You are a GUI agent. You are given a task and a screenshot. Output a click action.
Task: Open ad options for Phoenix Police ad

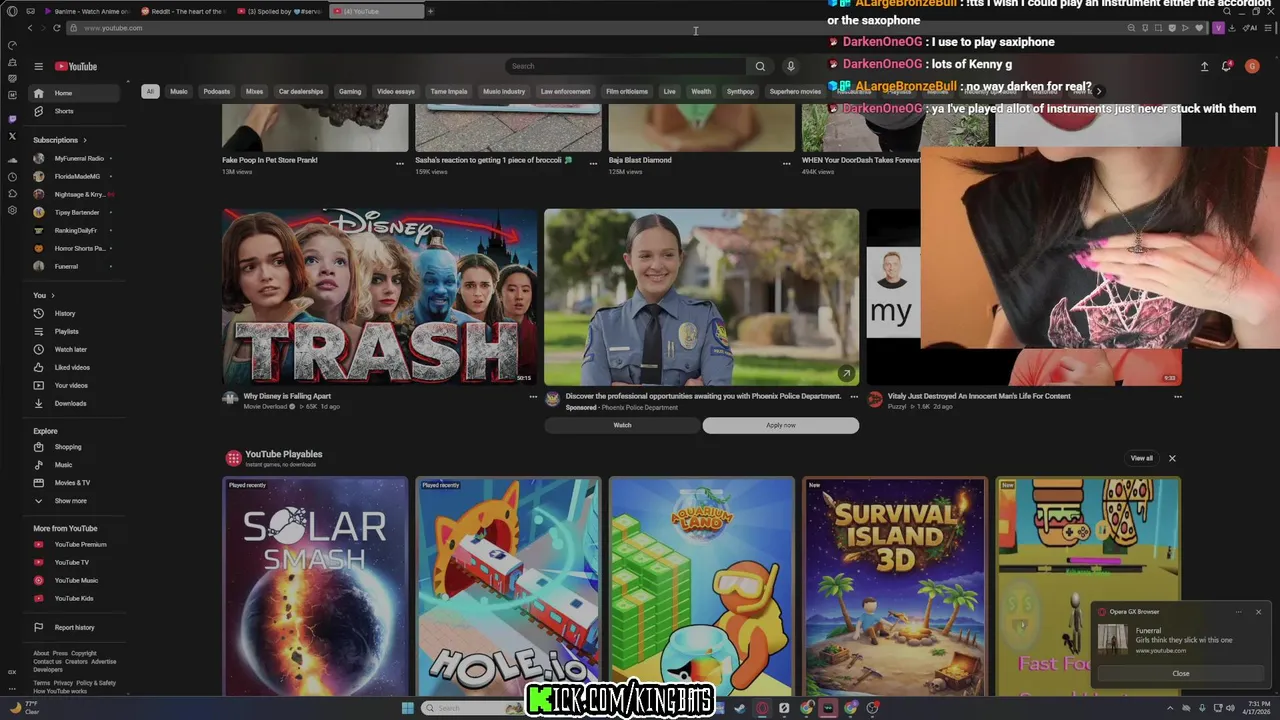[x=854, y=396]
